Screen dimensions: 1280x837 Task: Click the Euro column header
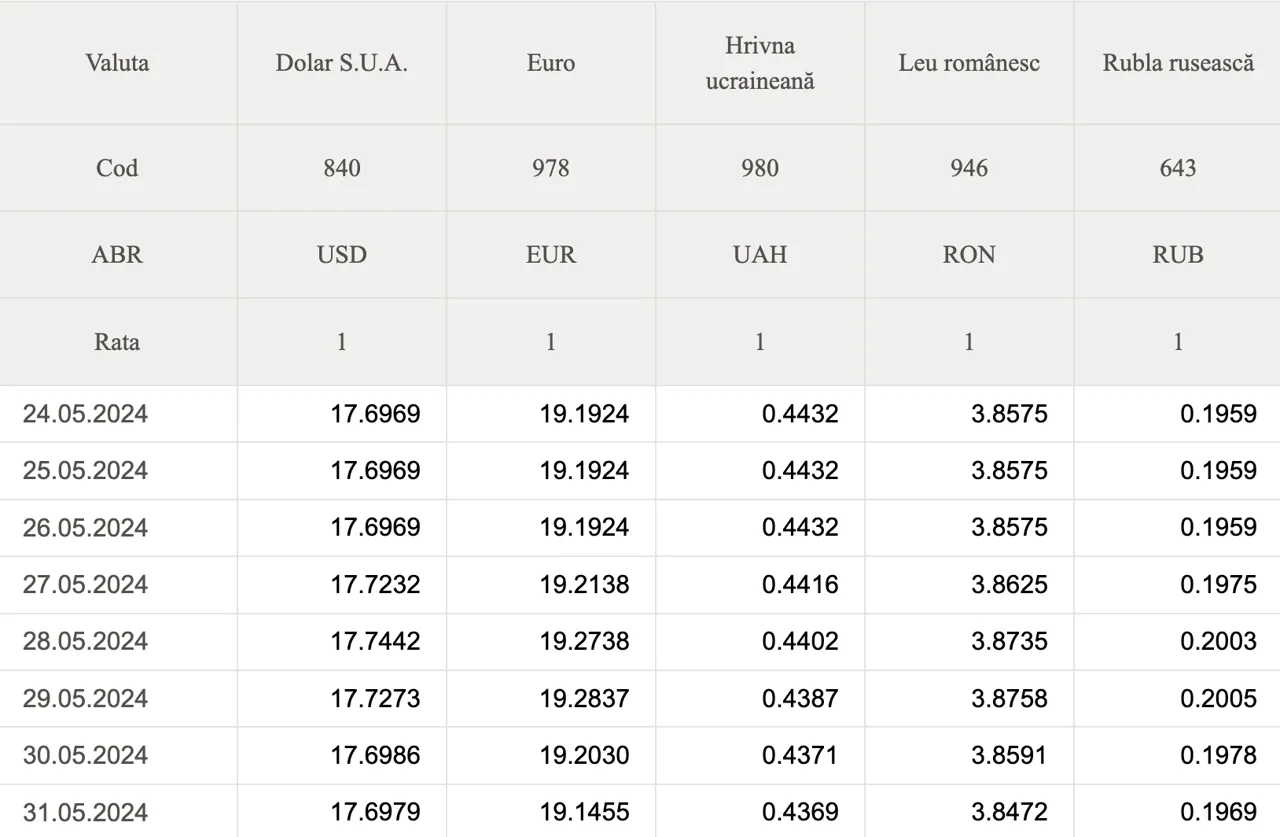pos(551,63)
